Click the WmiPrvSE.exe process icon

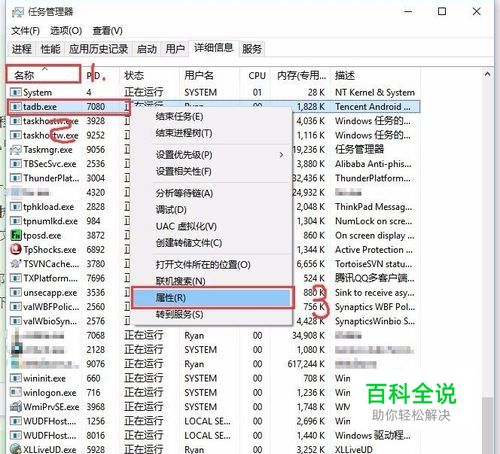click(x=16, y=407)
